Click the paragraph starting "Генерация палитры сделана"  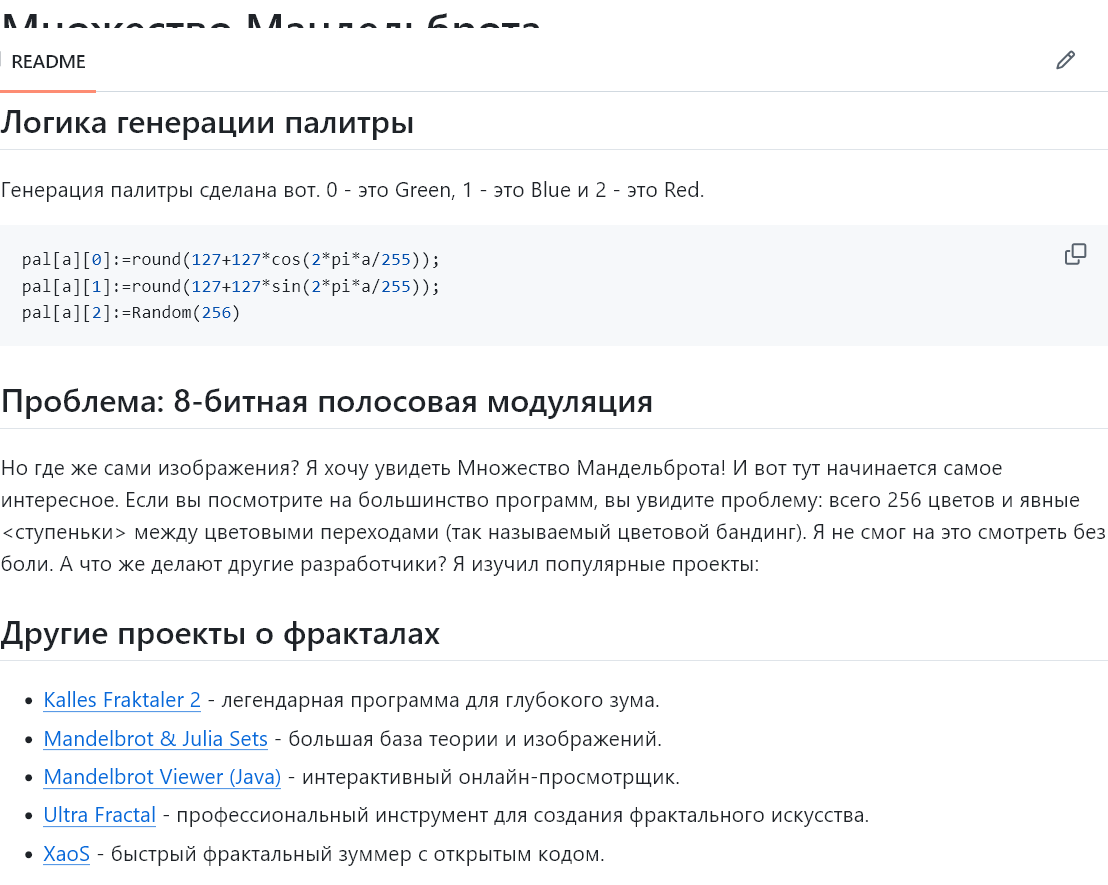tap(352, 190)
